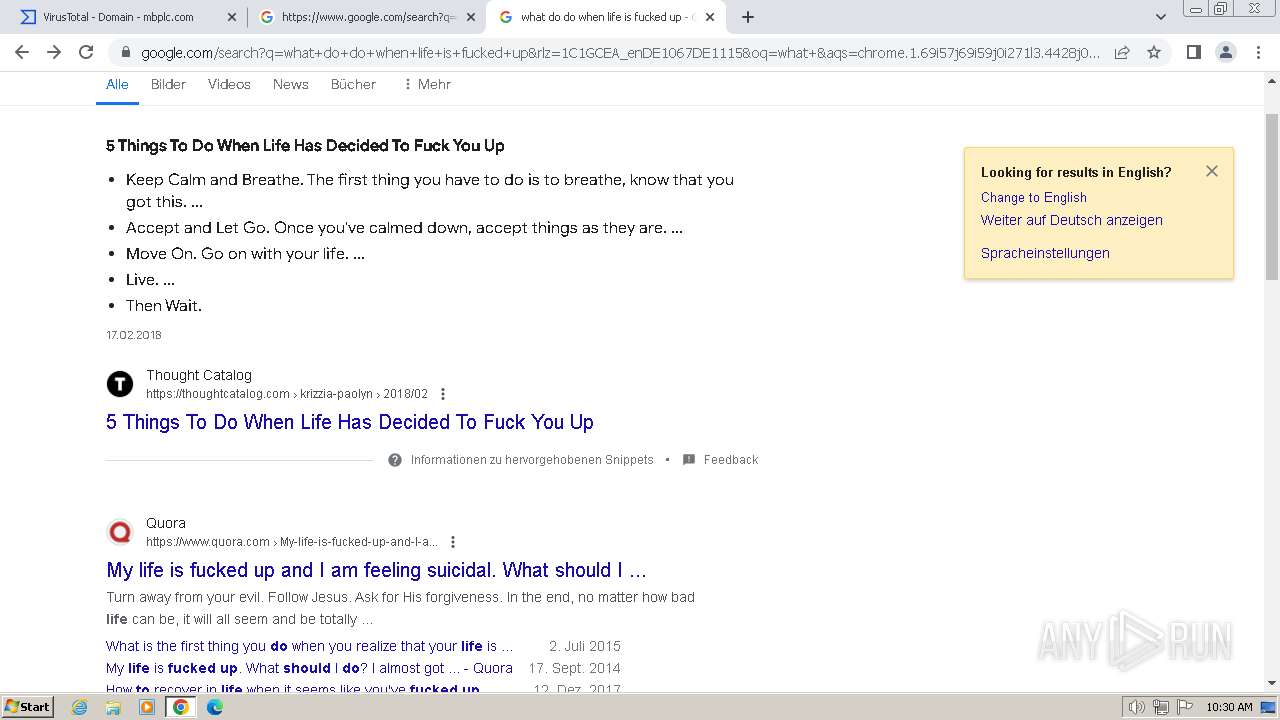Open more options for Quora result
The width and height of the screenshot is (1280, 720).
click(452, 542)
